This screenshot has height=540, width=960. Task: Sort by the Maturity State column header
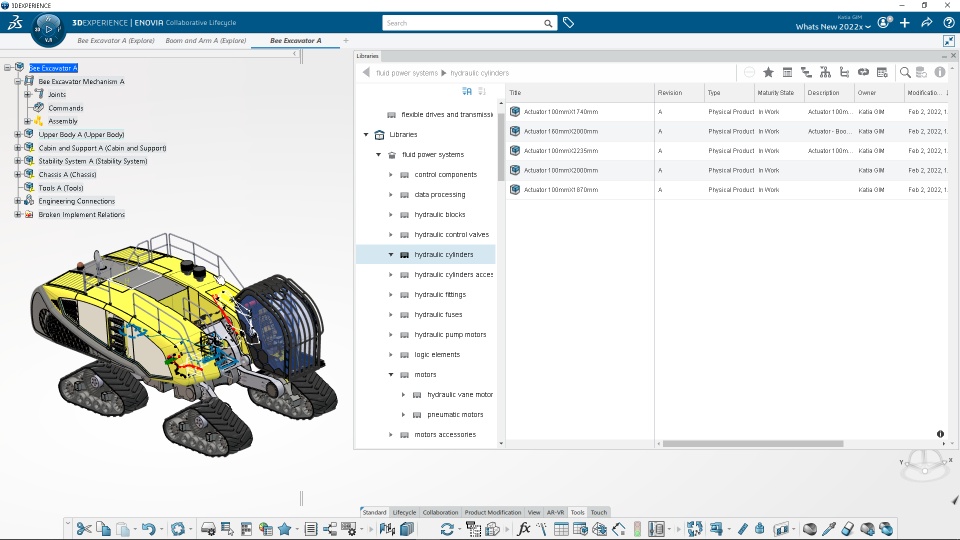[x=778, y=92]
